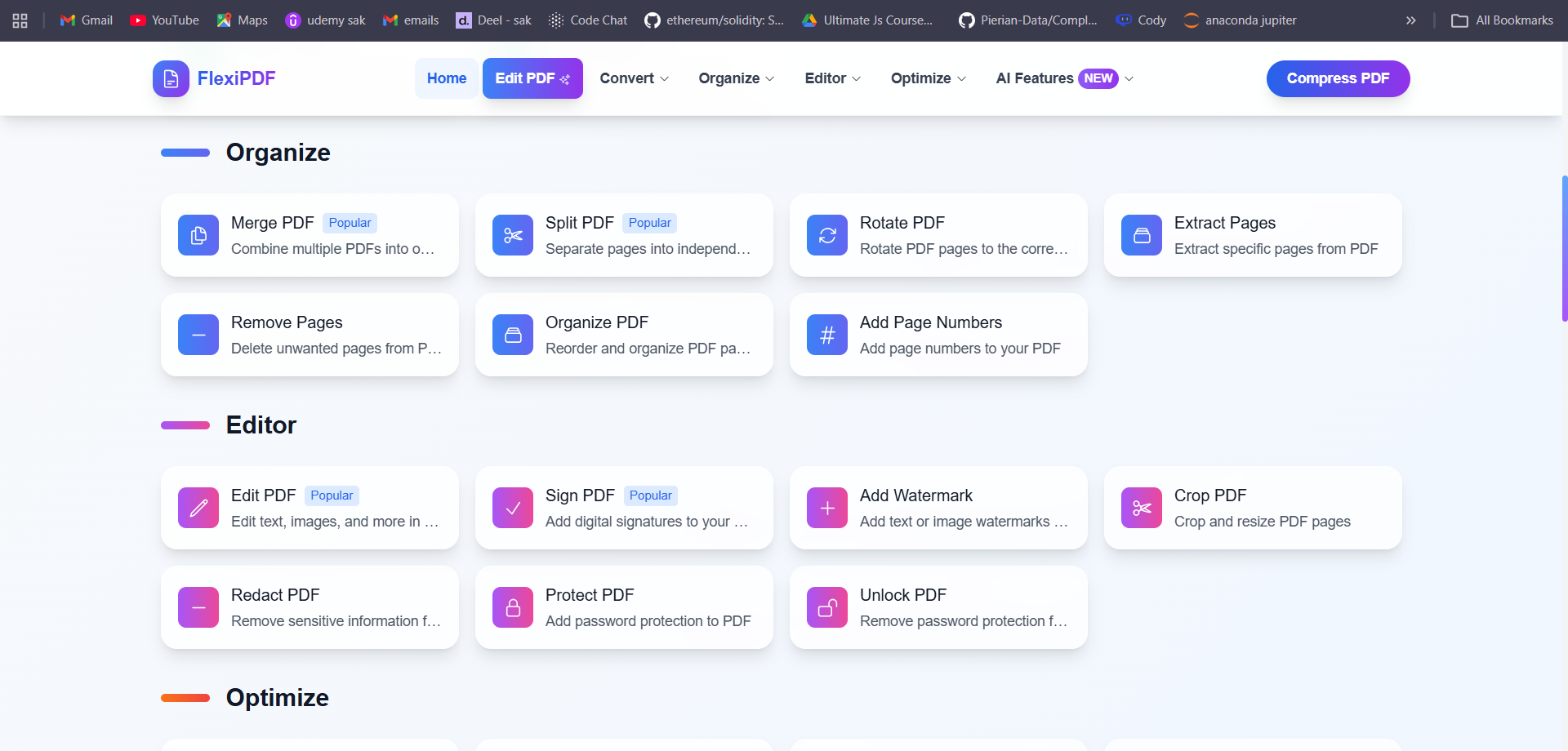Click the Remove Pages minus icon
Image resolution: width=1568 pixels, height=751 pixels.
(198, 335)
